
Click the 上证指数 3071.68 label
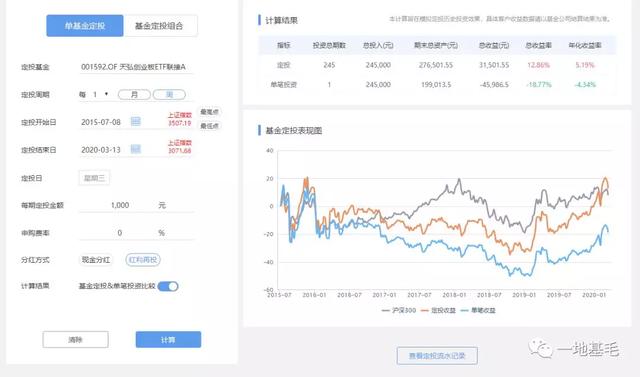[180, 147]
